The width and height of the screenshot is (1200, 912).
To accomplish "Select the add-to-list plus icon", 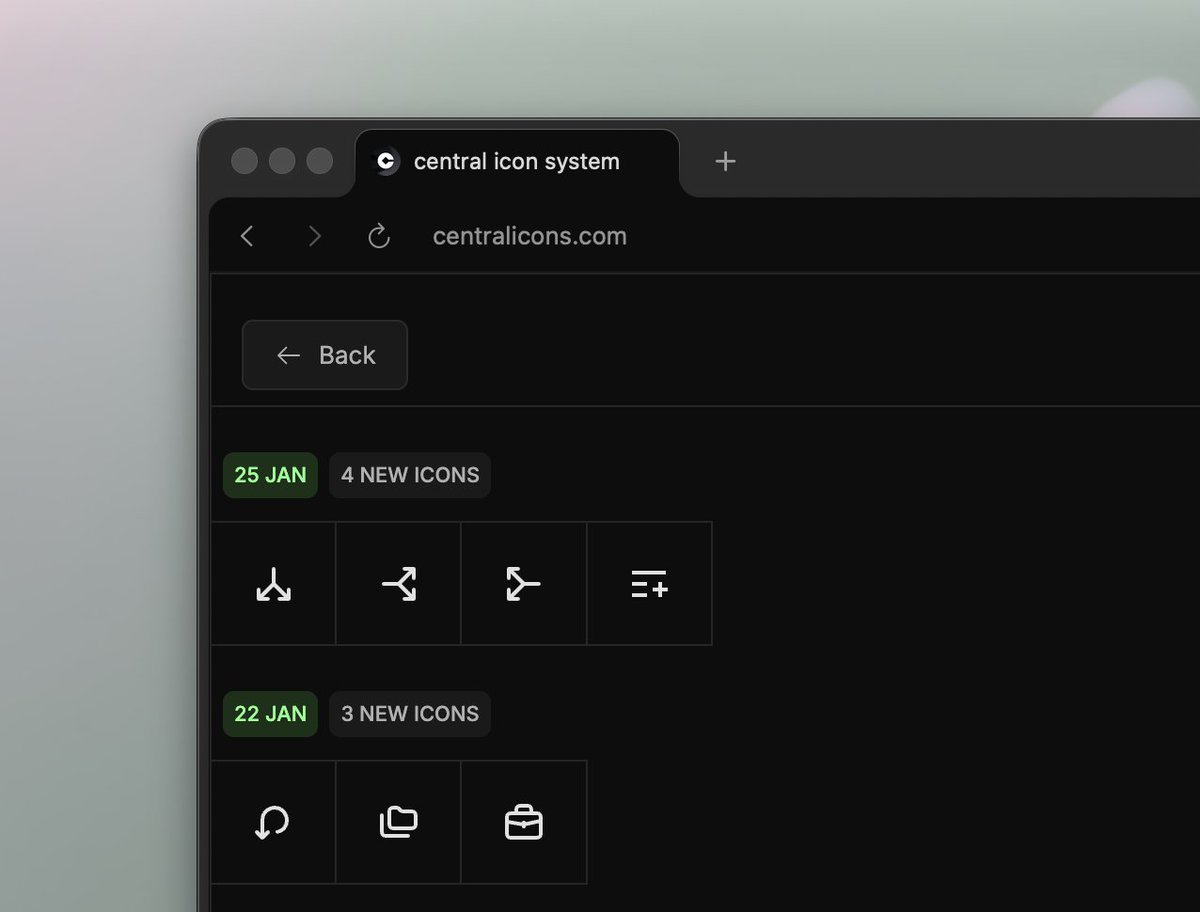I will coord(650,584).
